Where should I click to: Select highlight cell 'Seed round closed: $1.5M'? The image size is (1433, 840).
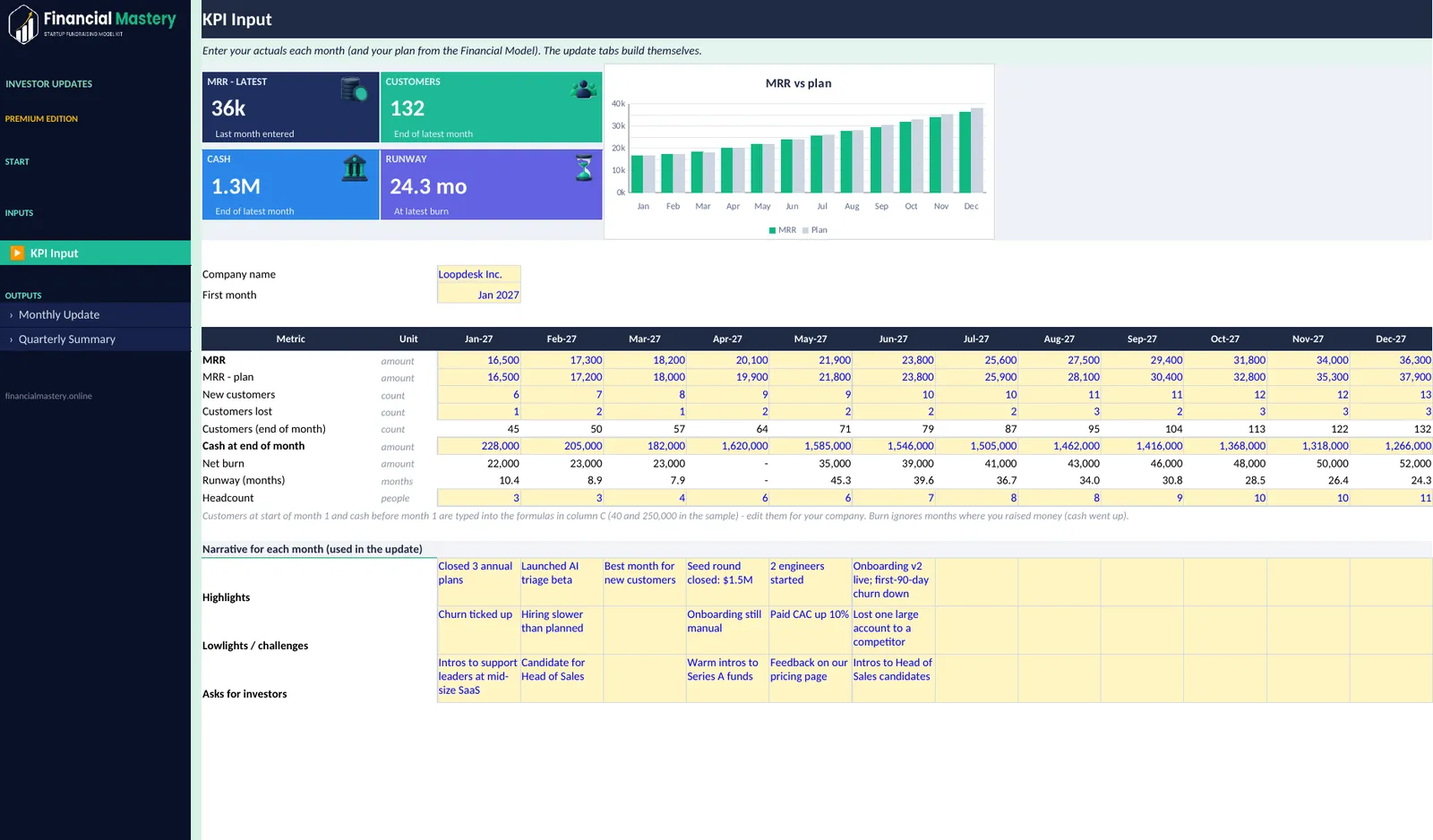727,582
